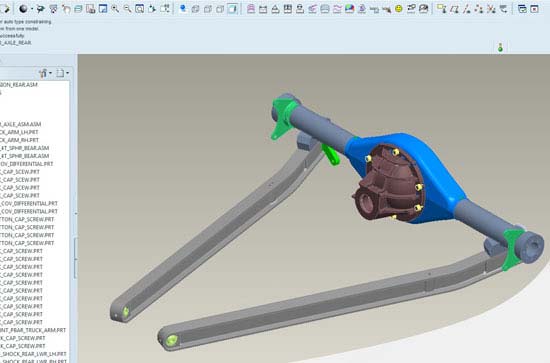Click the green traffic light status indicator
This screenshot has height=363, width=550.
tap(500, 47)
